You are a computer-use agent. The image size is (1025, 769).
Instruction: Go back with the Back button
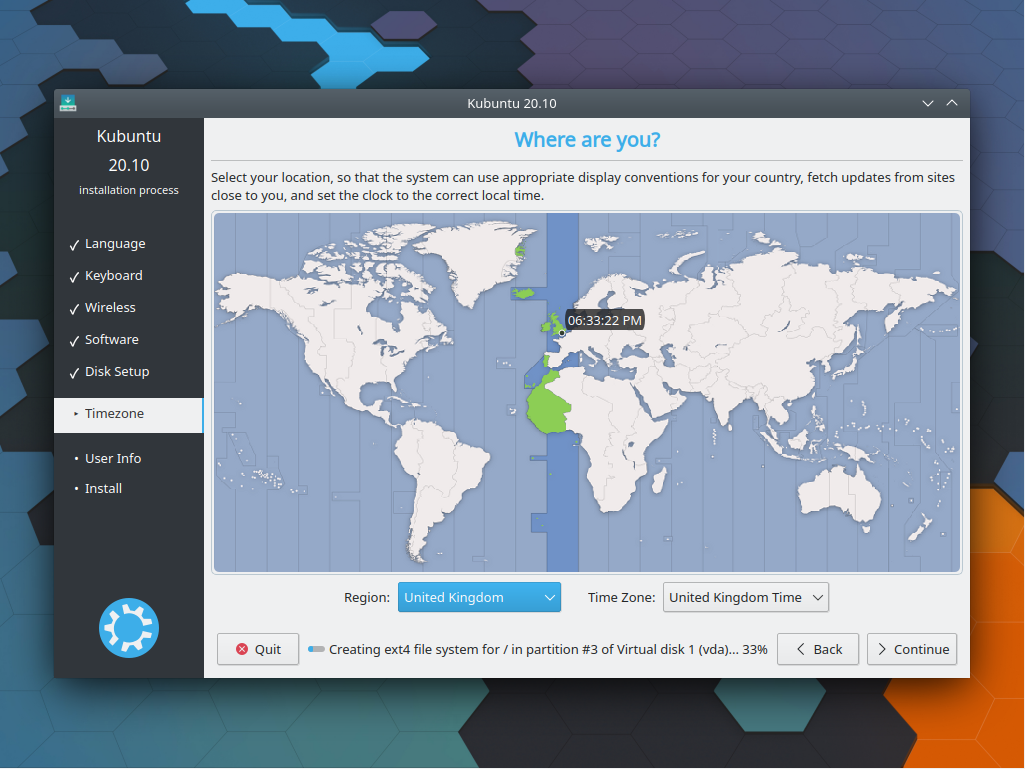pyautogui.click(x=818, y=649)
